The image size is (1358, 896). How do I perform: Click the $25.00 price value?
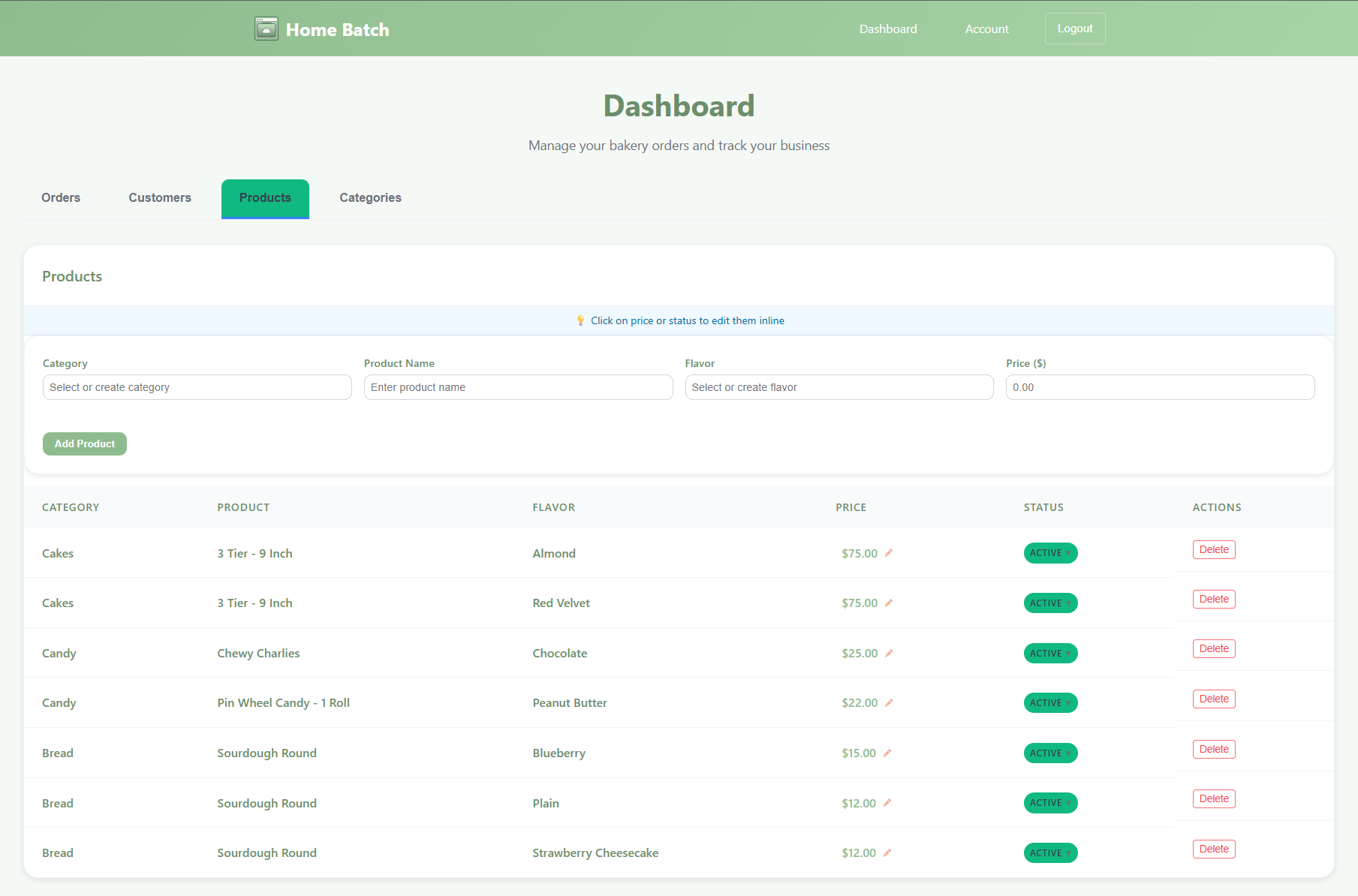point(860,653)
